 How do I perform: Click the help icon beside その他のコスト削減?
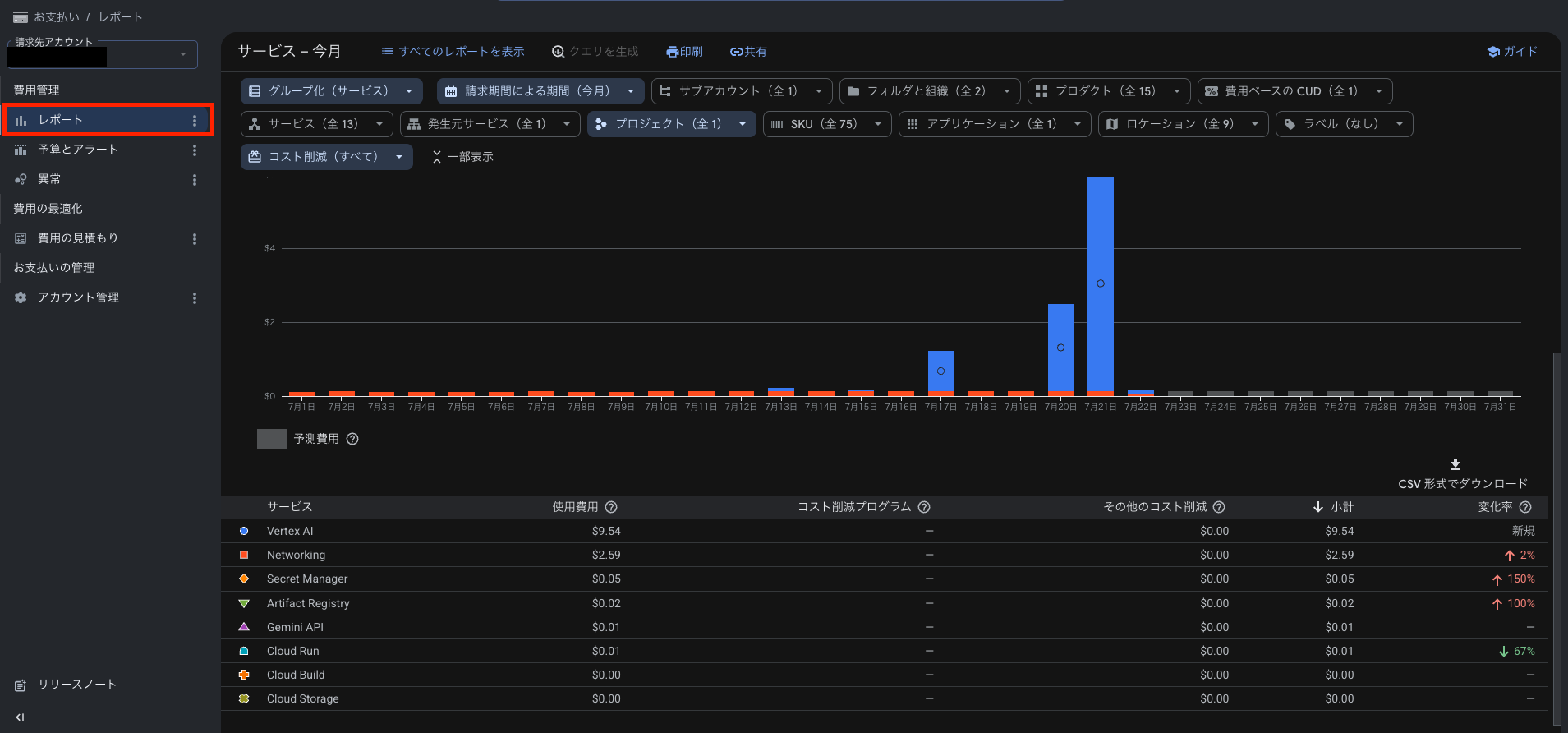pyautogui.click(x=1219, y=507)
